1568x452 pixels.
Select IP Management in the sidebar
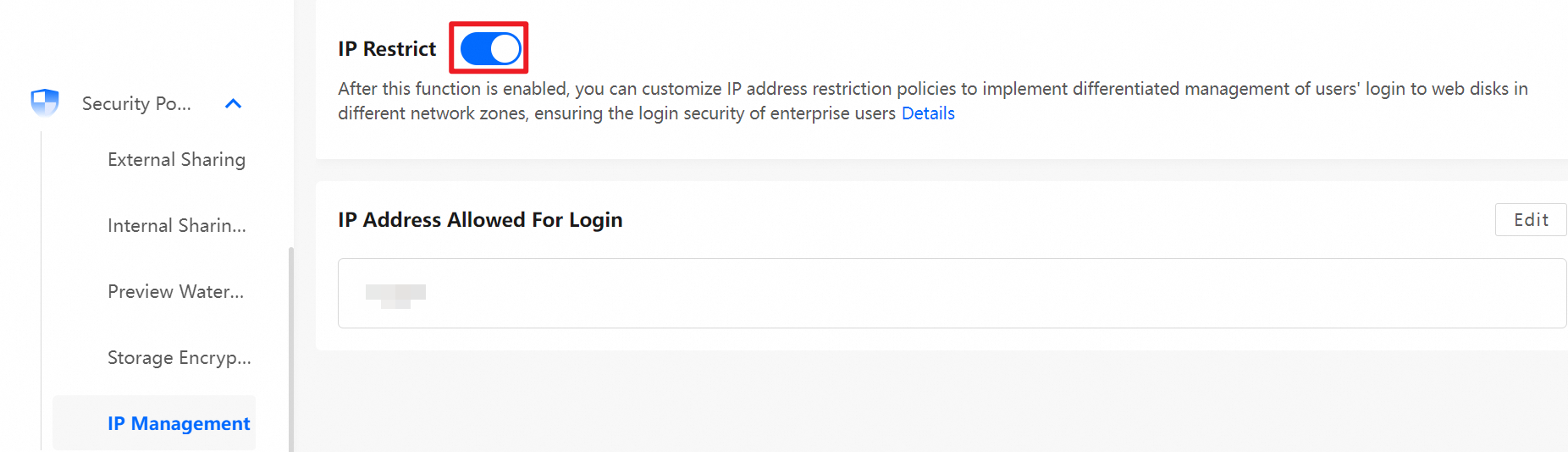(178, 423)
